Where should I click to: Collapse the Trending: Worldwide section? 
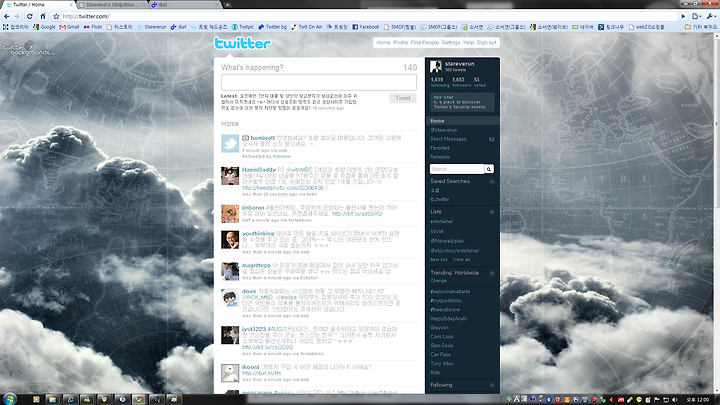492,273
